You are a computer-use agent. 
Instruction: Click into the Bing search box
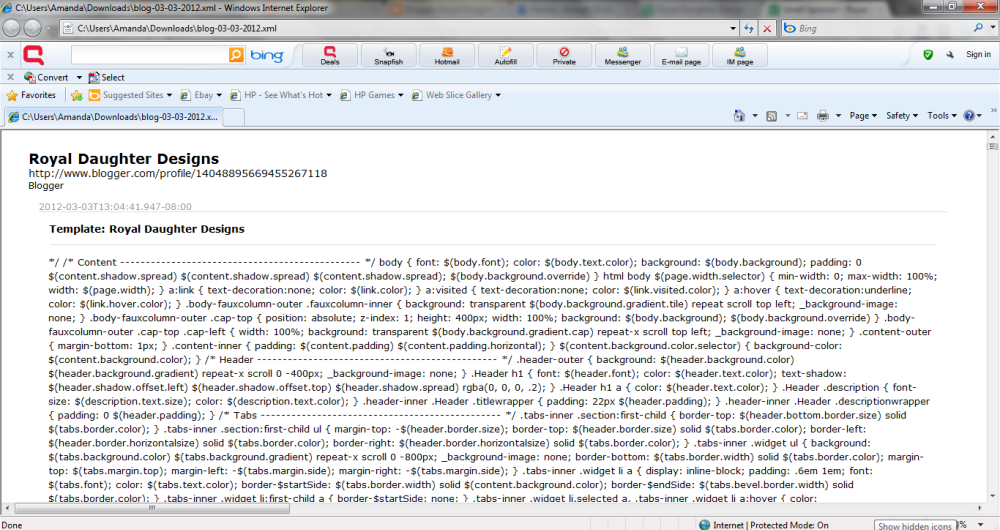148,55
